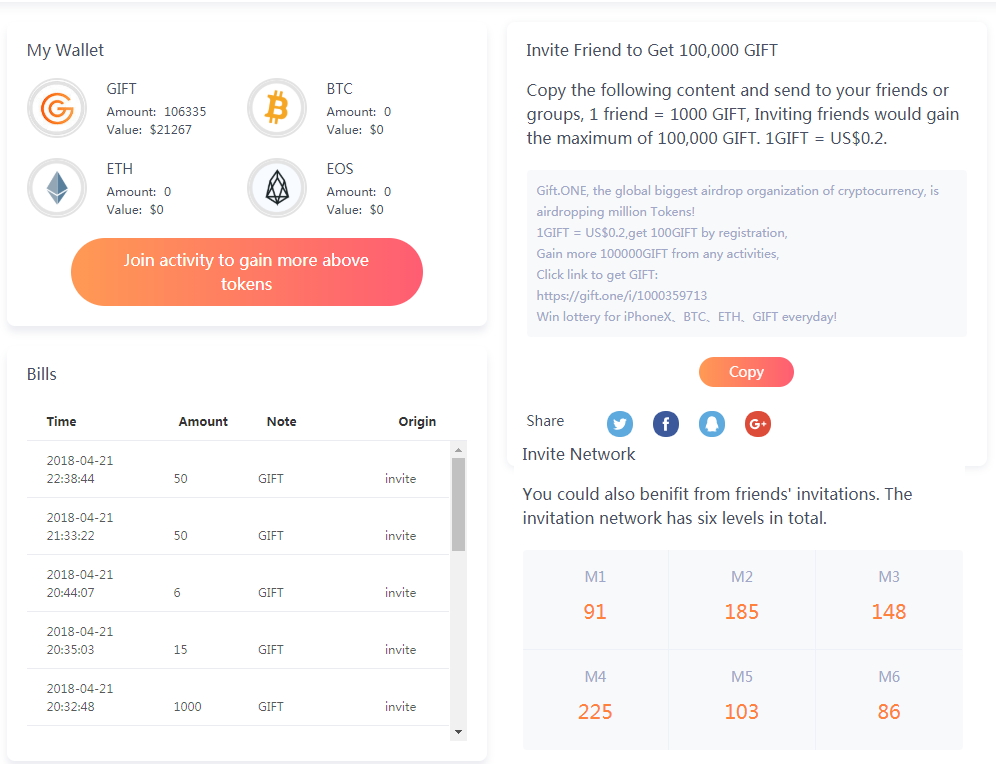Share invite via Facebook icon
Viewport: 996px width, 764px height.
(x=666, y=424)
